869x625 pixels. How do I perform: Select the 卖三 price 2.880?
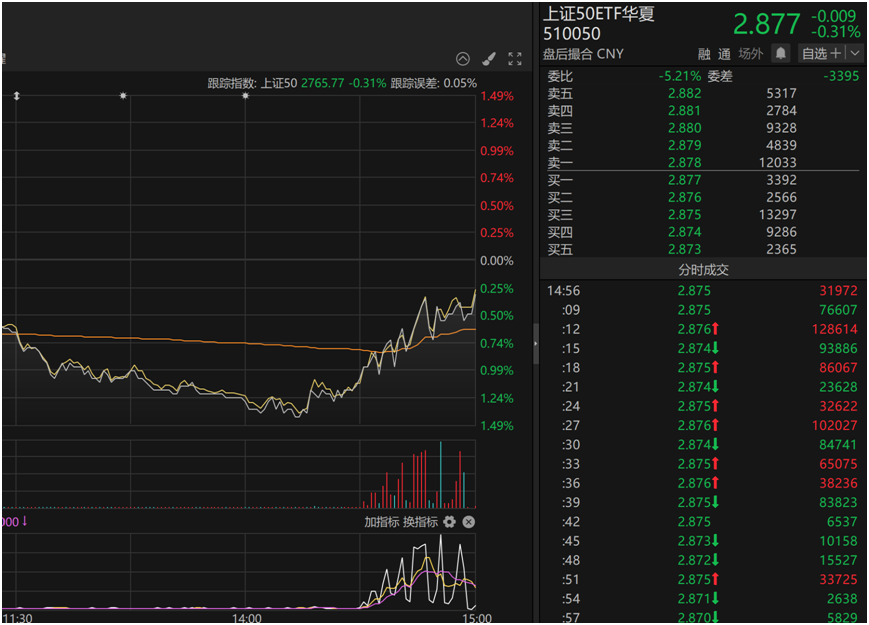click(x=684, y=128)
